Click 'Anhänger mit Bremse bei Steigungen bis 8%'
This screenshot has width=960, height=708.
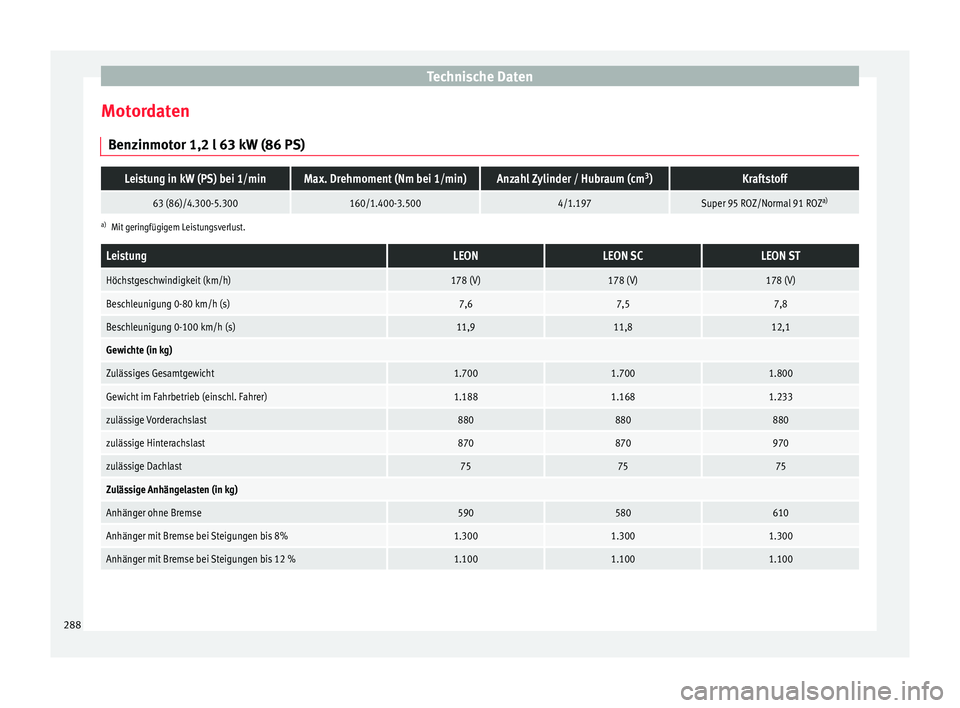click(x=197, y=537)
